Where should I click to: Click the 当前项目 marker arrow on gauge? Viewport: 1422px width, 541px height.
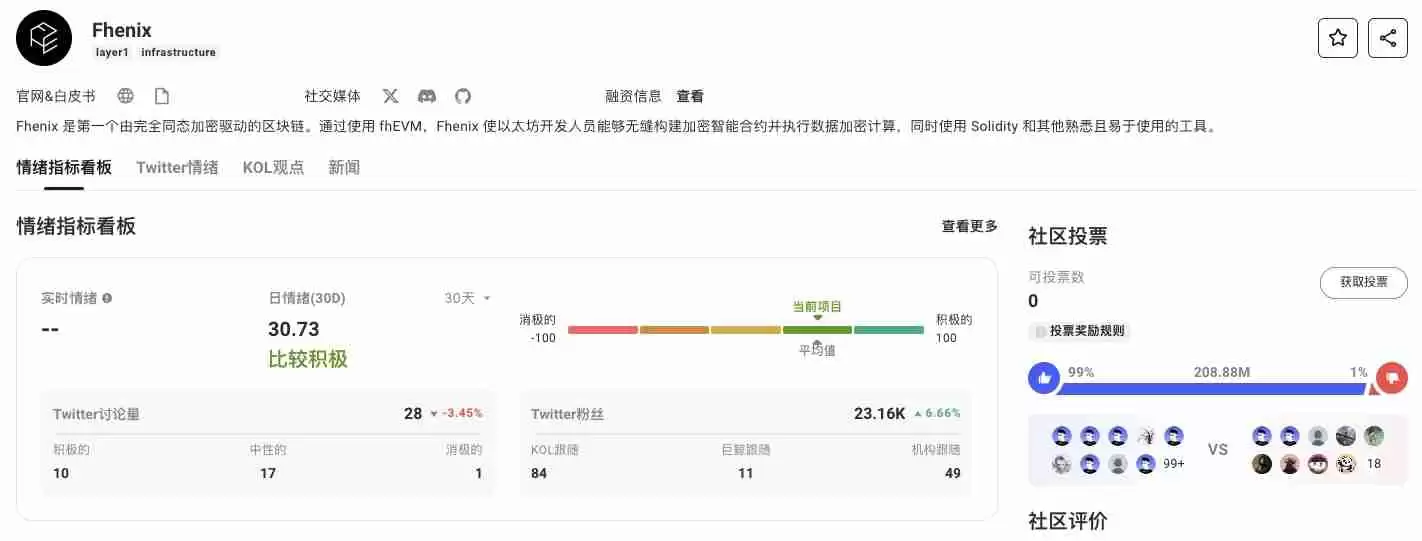[x=817, y=318]
